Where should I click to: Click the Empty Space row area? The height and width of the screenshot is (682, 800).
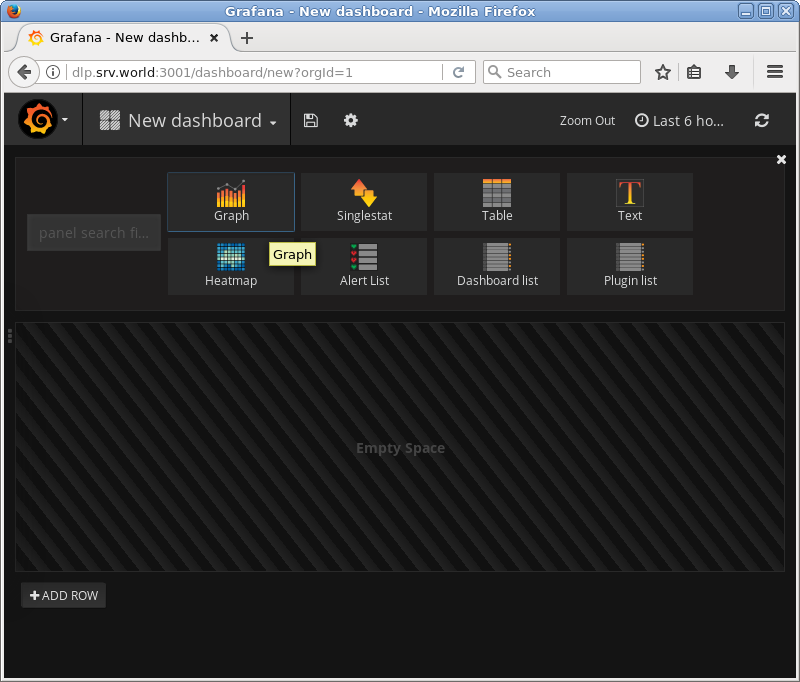400,447
